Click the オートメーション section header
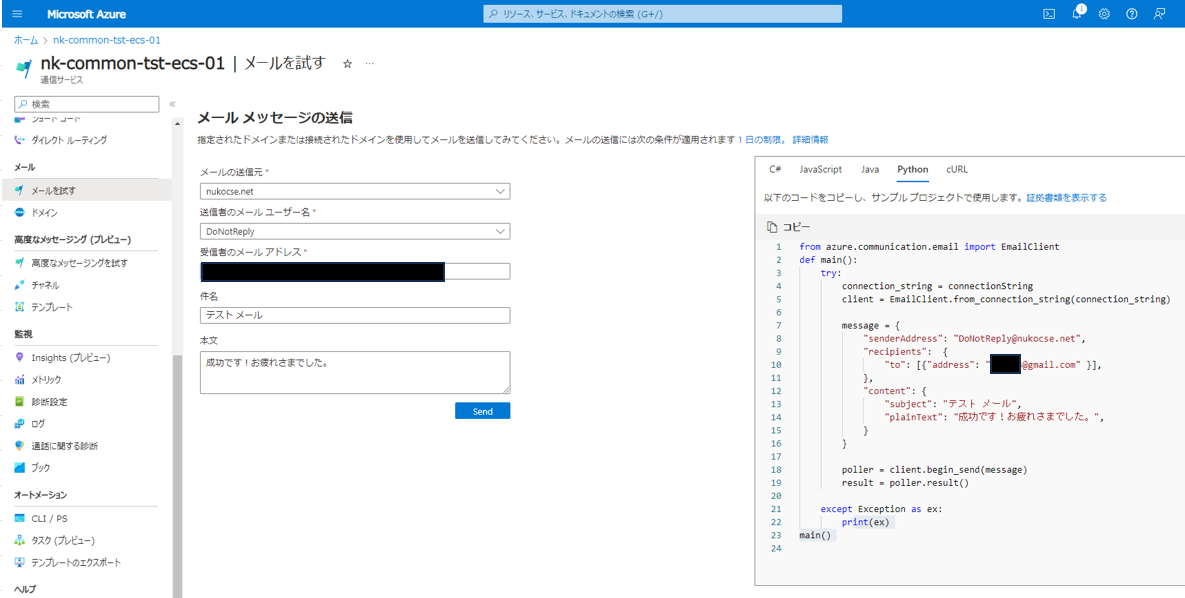 41,495
